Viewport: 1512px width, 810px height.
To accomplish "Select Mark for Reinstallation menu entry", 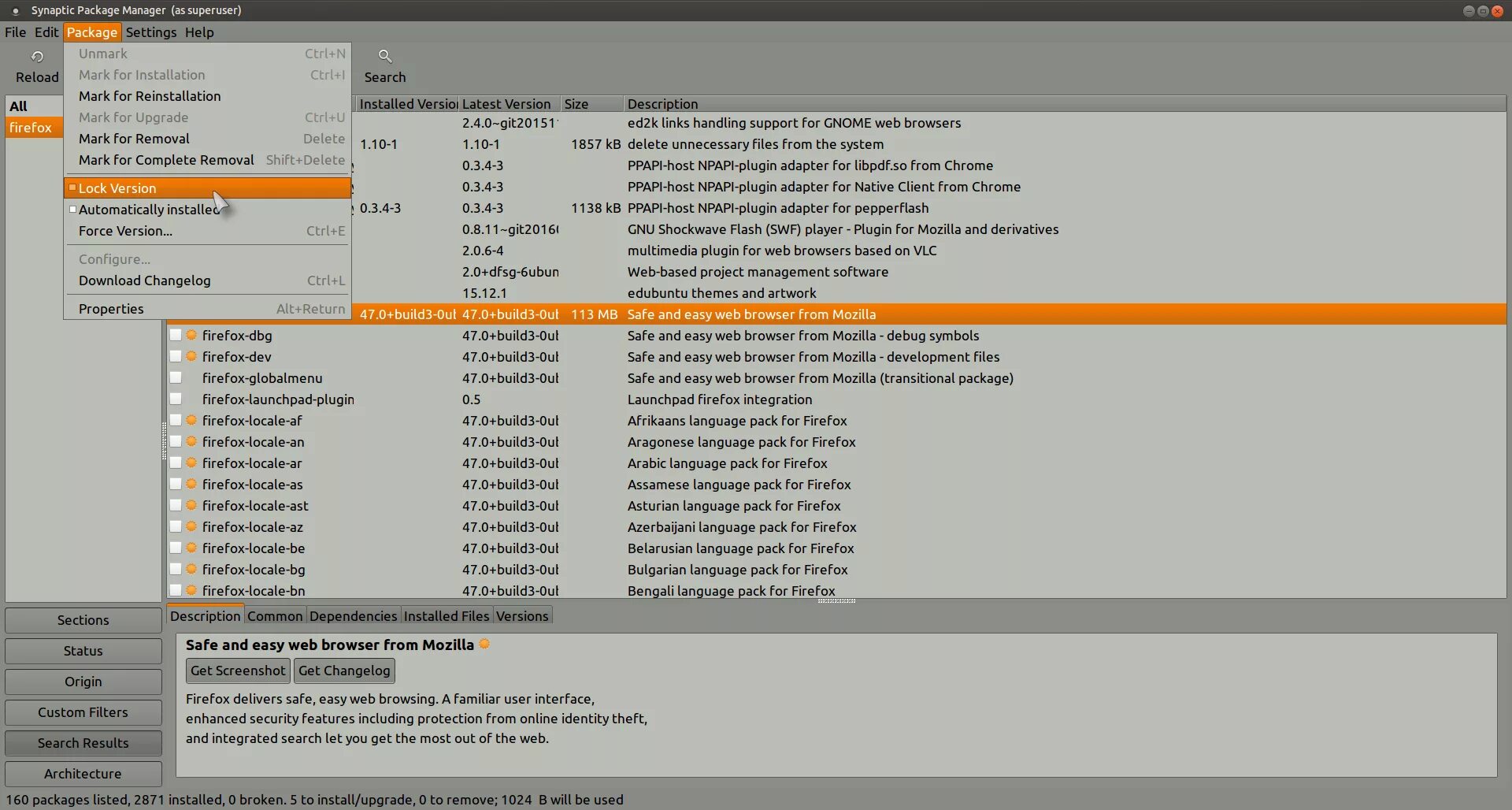I will [x=207, y=96].
